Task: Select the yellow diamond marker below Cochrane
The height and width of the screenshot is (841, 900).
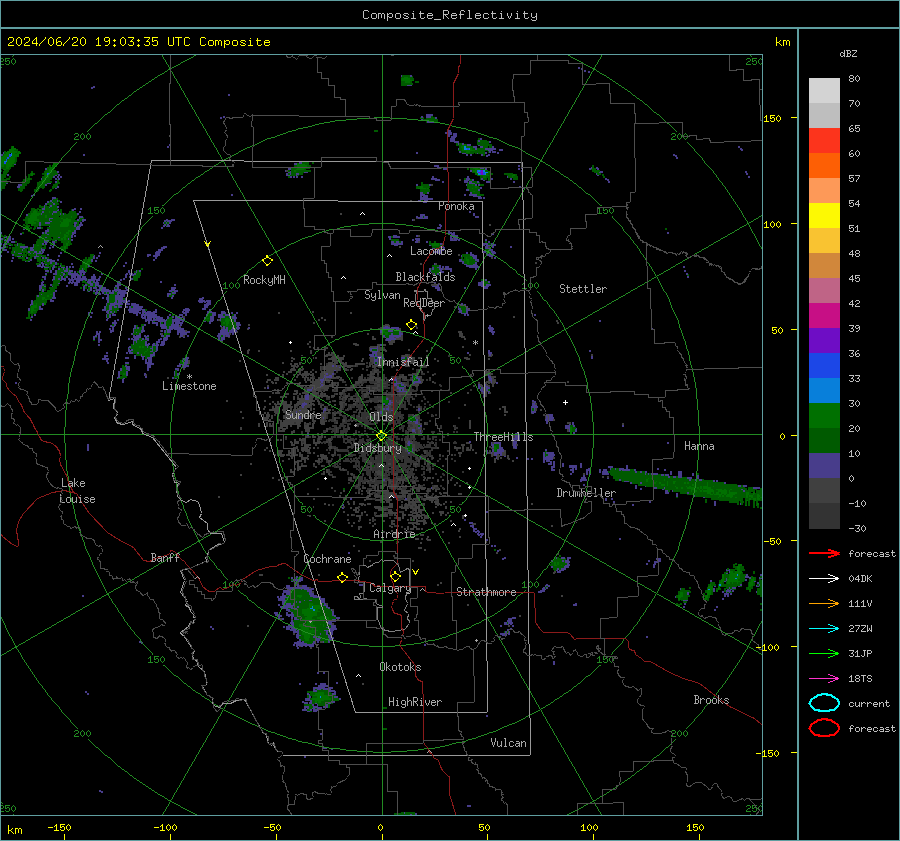Action: coord(343,578)
